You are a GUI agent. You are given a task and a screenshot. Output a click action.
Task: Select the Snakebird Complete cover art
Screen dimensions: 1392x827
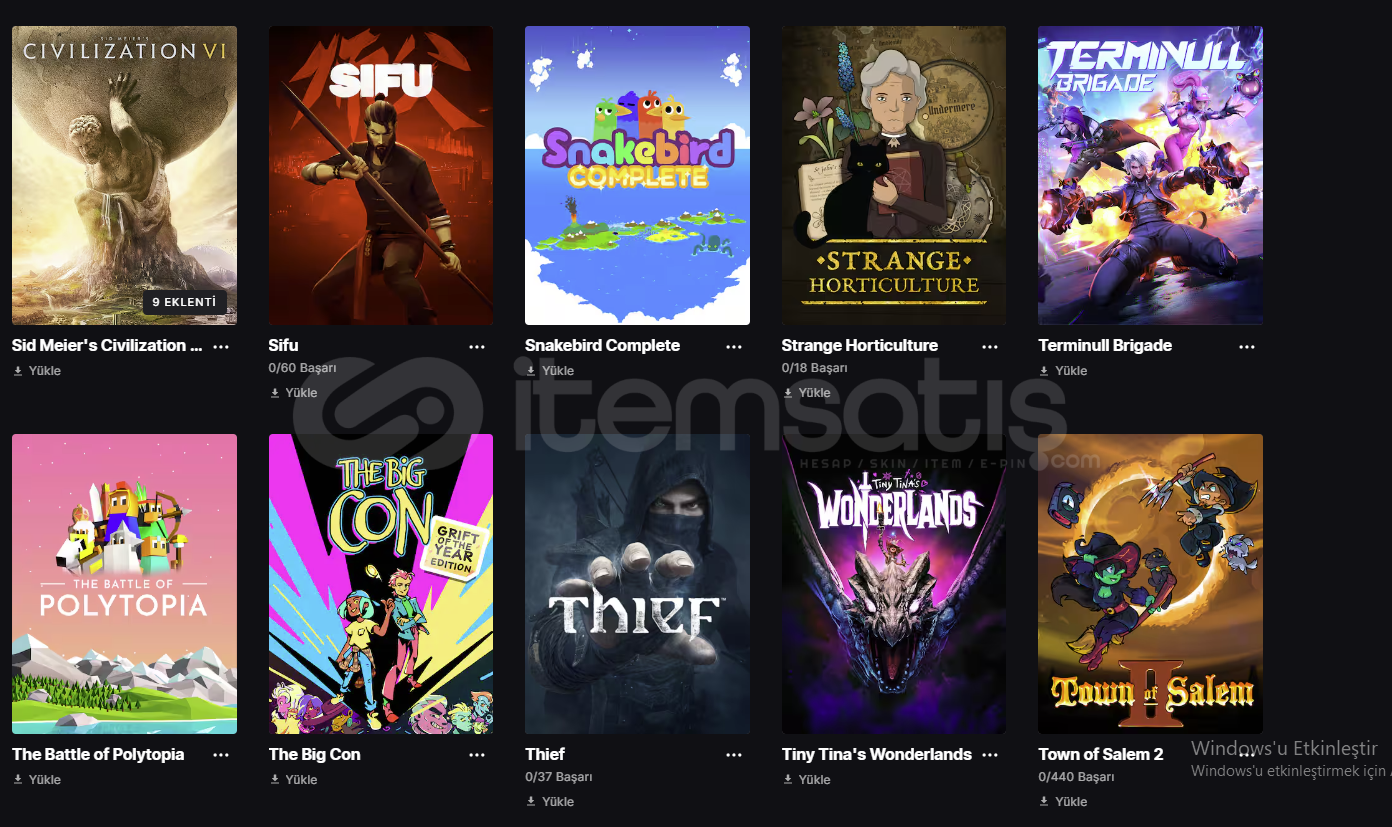[x=637, y=175]
